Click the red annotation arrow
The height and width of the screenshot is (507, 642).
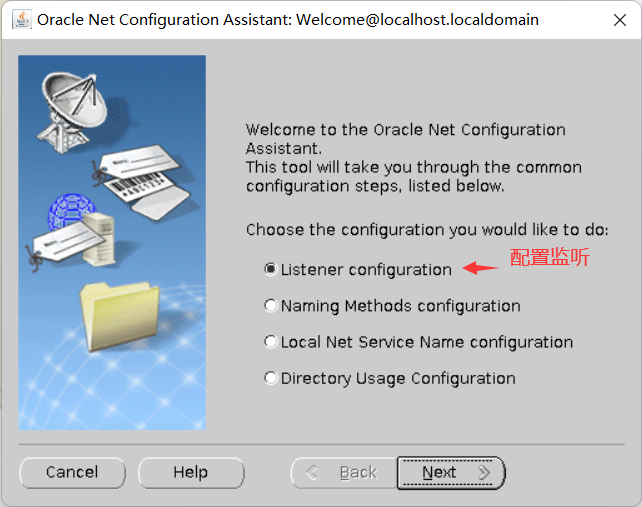480,268
